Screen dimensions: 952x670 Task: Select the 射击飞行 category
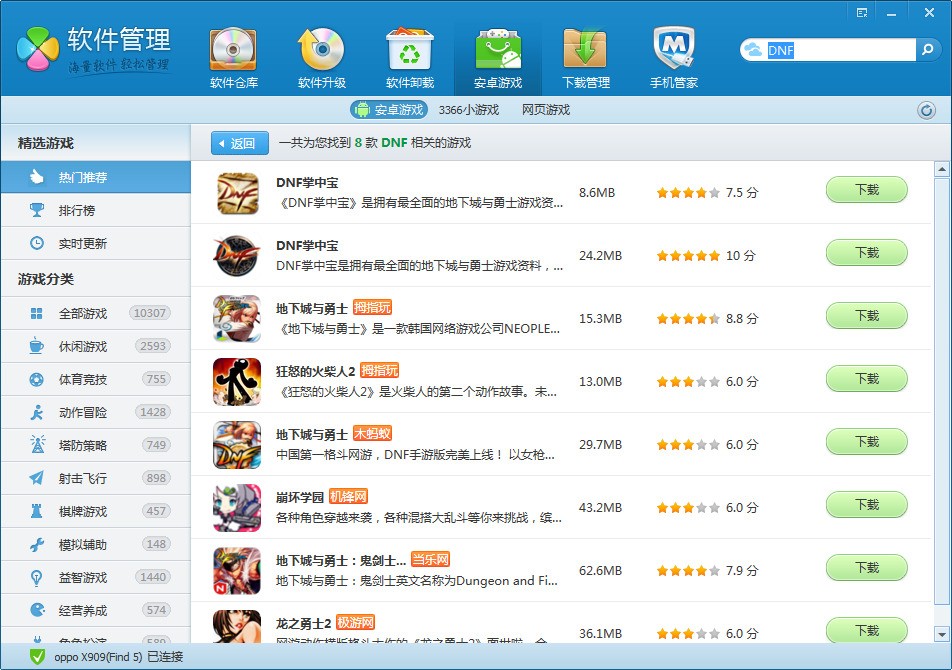(96, 478)
